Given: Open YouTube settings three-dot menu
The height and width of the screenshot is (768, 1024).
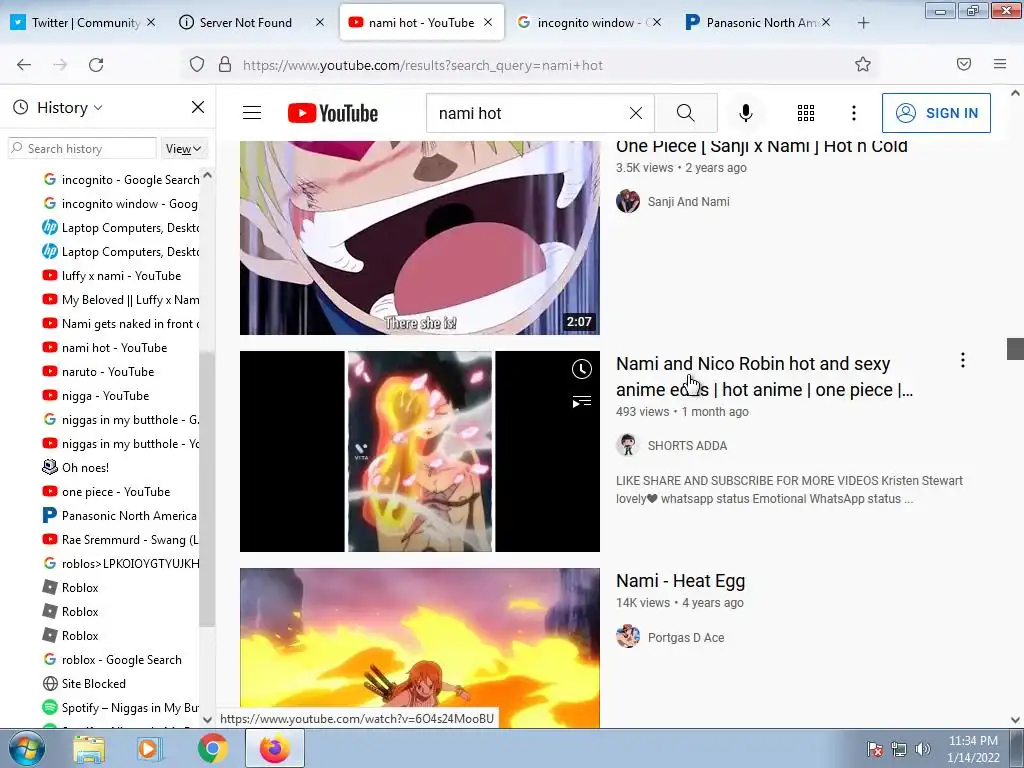Looking at the screenshot, I should click(x=854, y=113).
